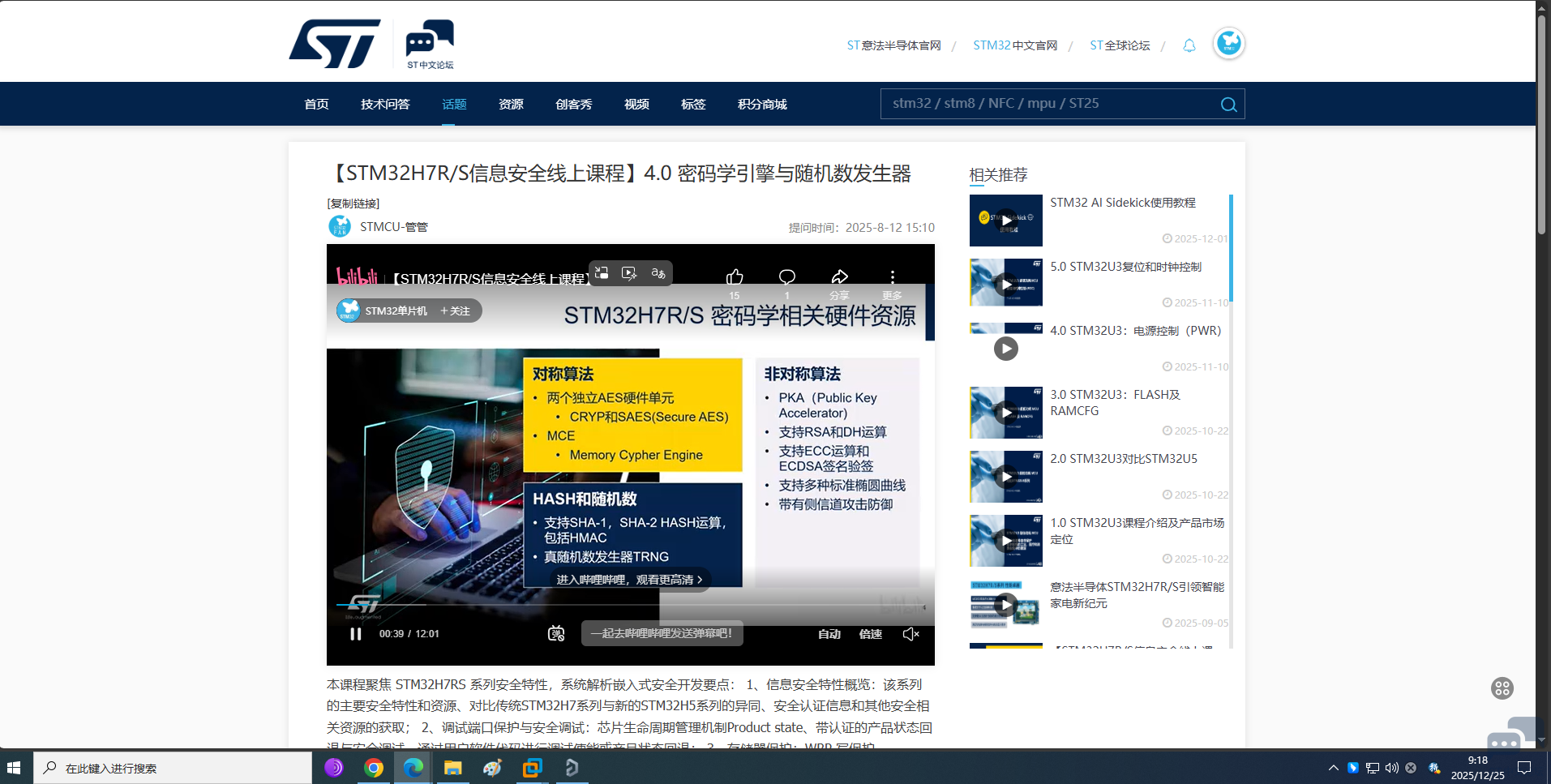
Task: Open 2.0 STM32U3对比STM32U5 thumbnail
Action: (x=1005, y=477)
